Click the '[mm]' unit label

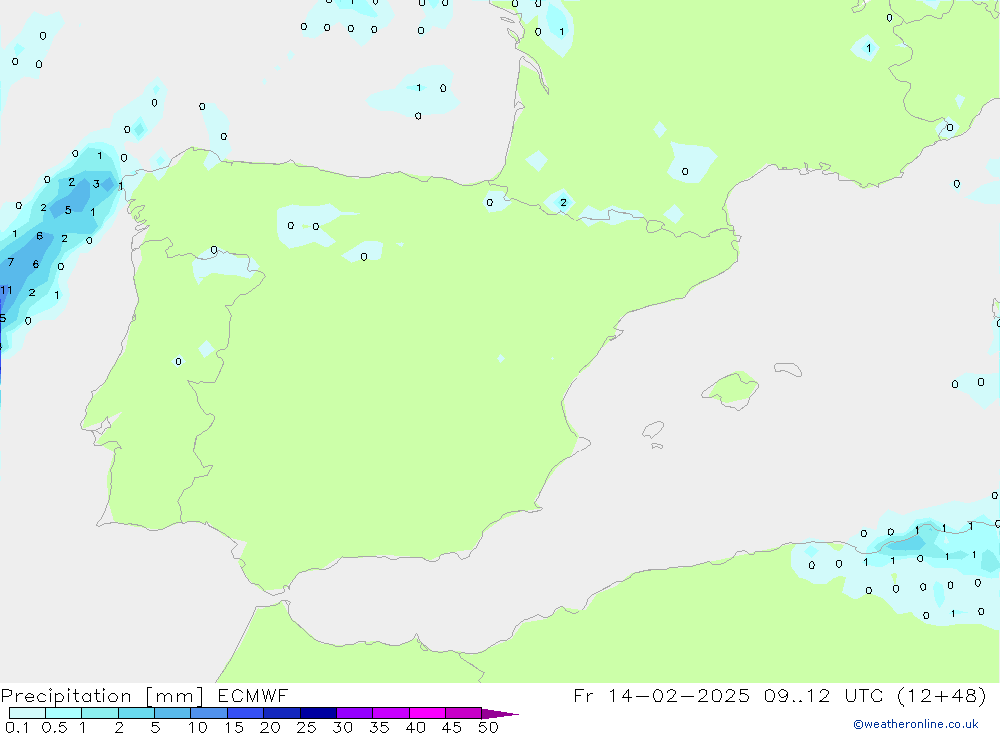pos(174,695)
